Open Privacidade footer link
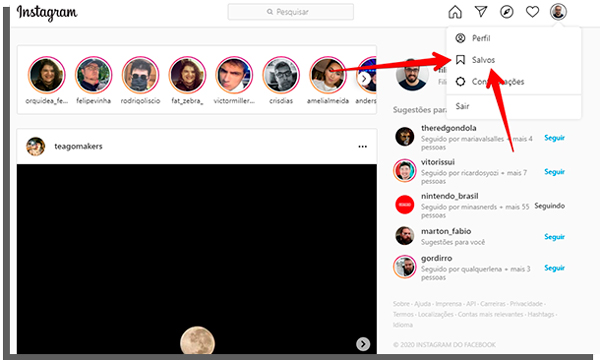The height and width of the screenshot is (360, 600). point(526,304)
